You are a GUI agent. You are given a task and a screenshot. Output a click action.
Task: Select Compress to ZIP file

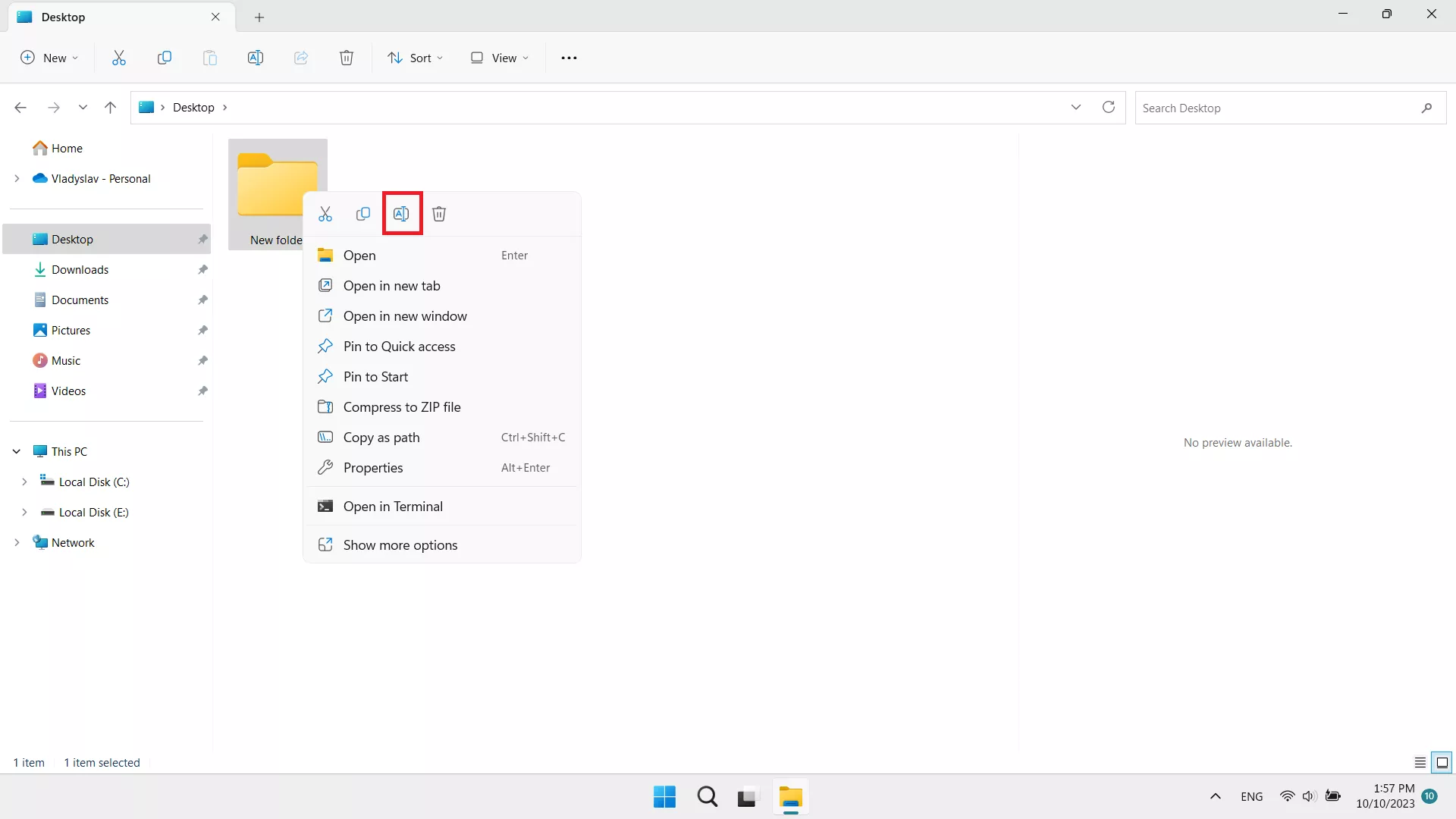point(402,407)
